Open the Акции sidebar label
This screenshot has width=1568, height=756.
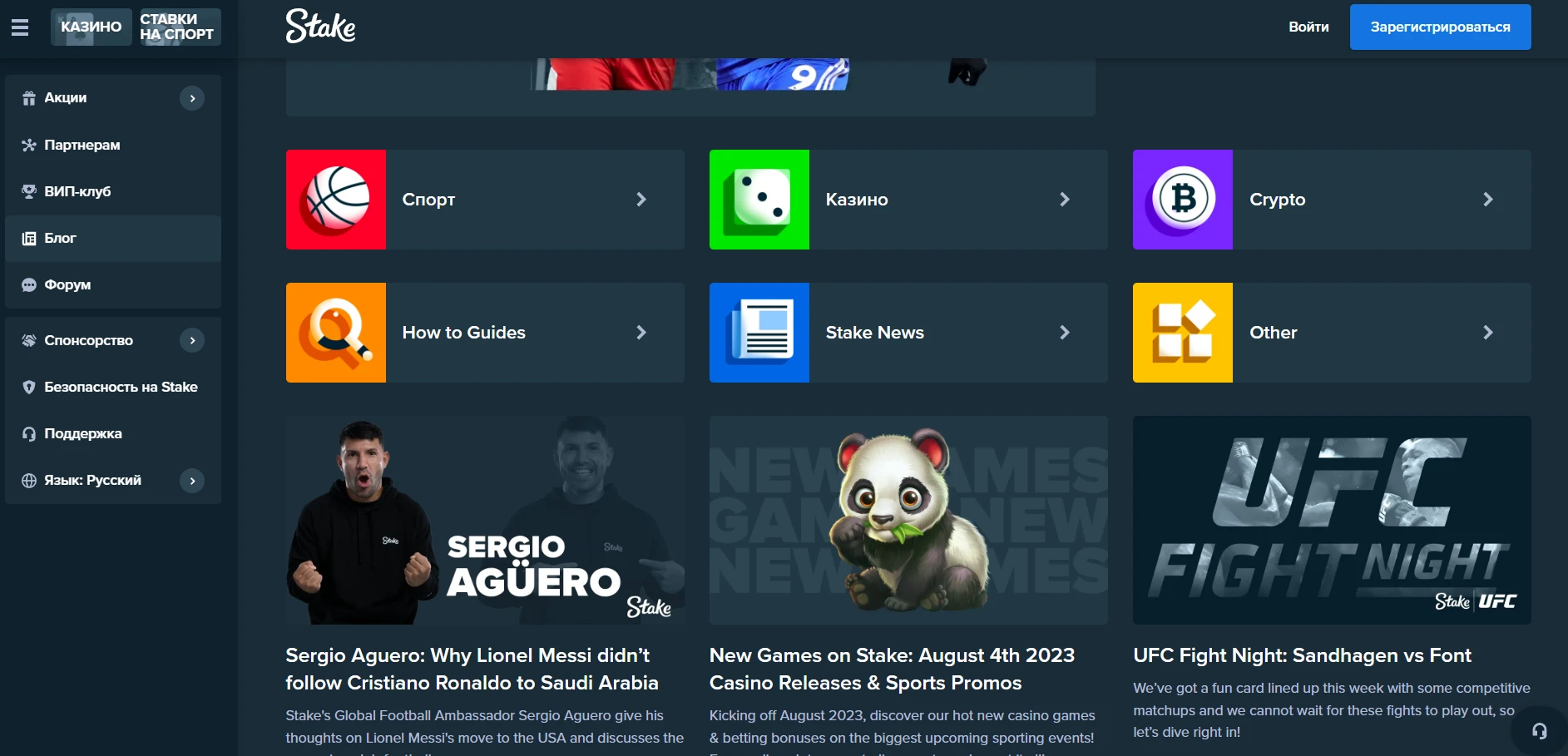[65, 98]
